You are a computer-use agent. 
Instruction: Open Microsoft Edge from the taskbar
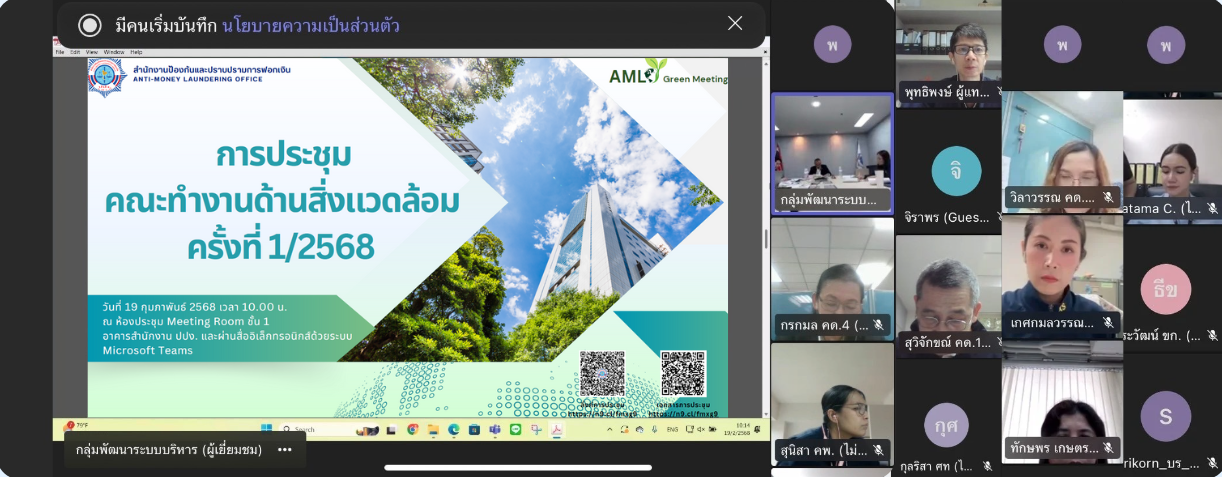tap(453, 429)
